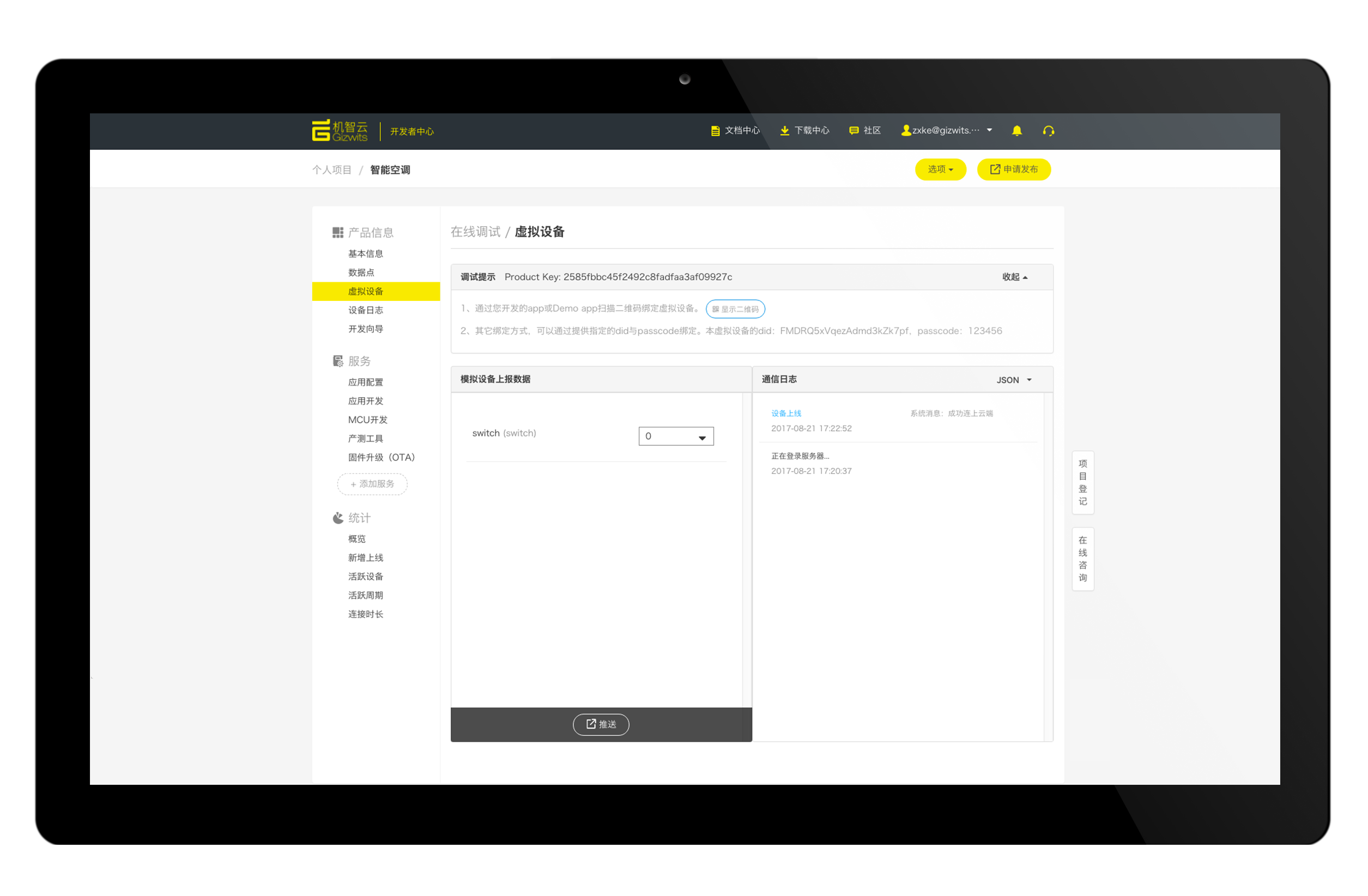
Task: Open the 在线咨询 side tab
Action: pyautogui.click(x=1082, y=559)
